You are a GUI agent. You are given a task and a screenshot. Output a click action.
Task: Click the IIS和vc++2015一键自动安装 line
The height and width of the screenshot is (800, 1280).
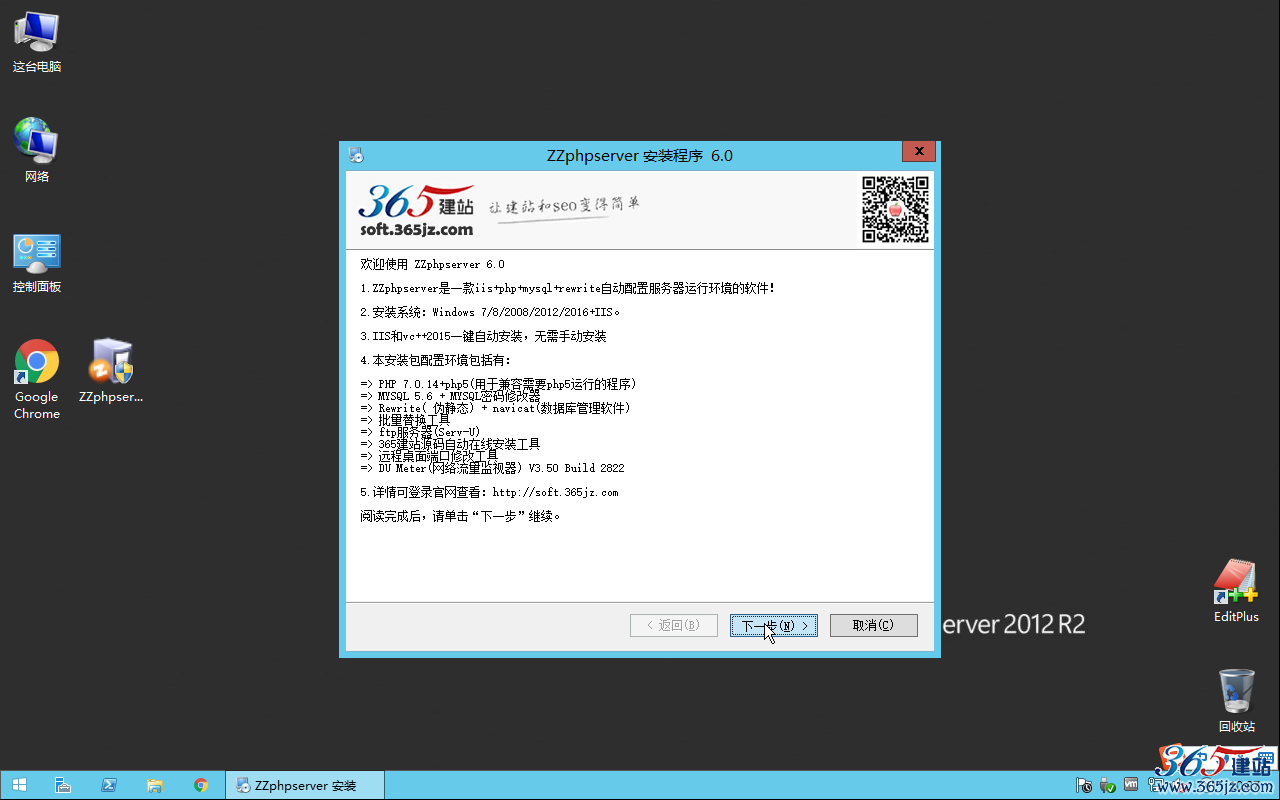pos(483,337)
